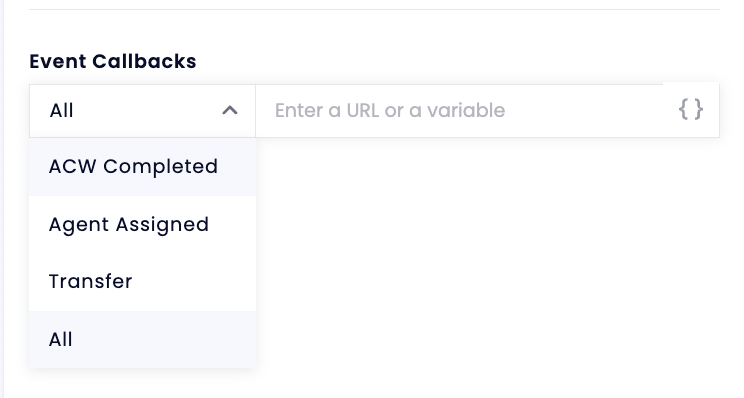Select All at the bottom of the list

[x=142, y=339]
